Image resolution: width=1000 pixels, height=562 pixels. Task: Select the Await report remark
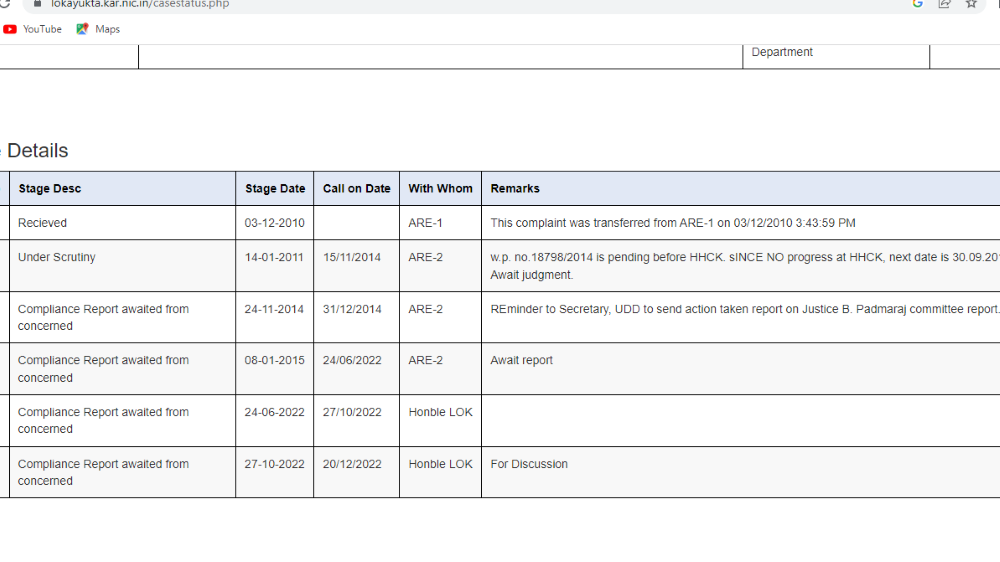(521, 360)
